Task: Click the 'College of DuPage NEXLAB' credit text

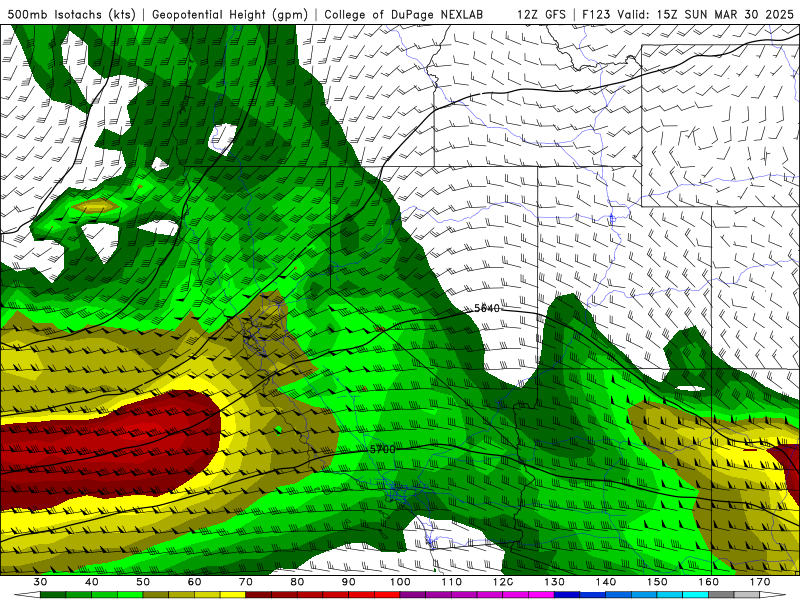Action: [404, 15]
